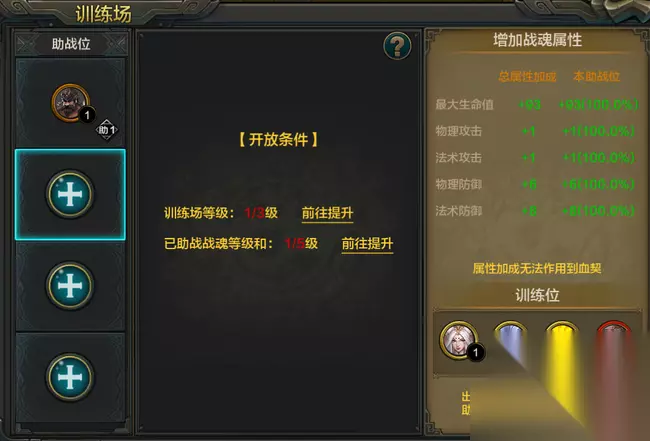
Task: Click the highlighted plus assist slot
Action: pos(70,194)
